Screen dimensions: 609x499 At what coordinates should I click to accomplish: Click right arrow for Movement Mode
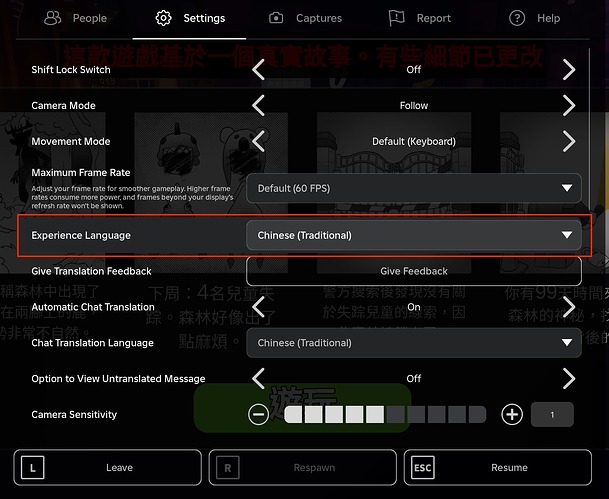pos(569,141)
